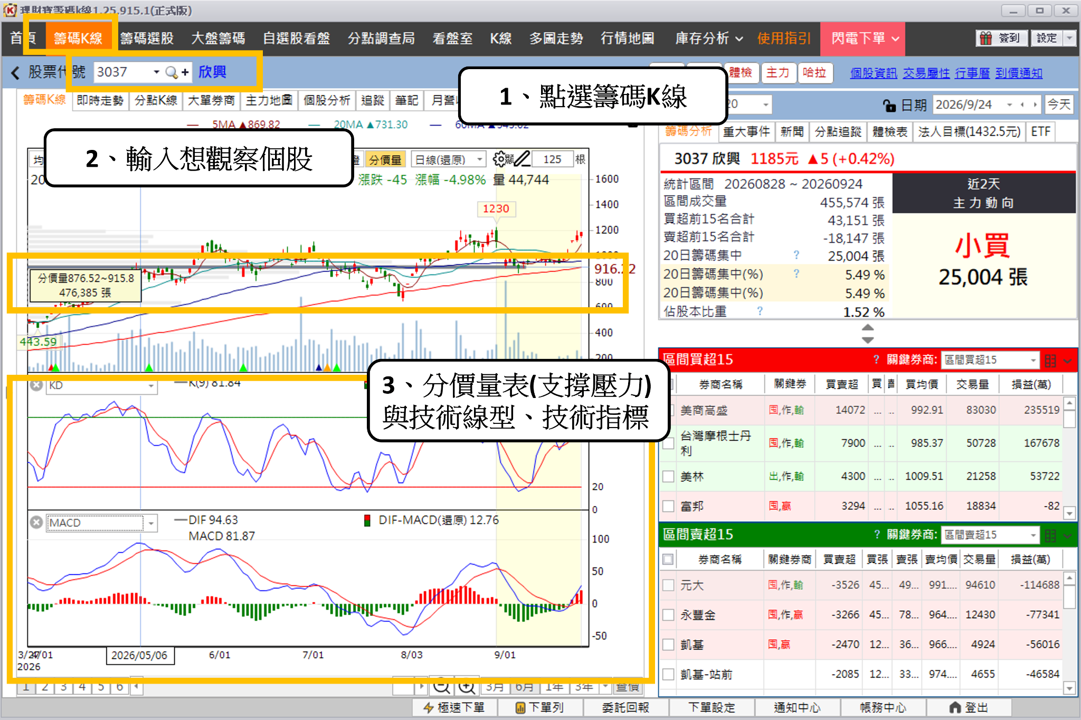Screen dimensions: 1081x720
Task: Switch to the 分點追蹤 tab
Action: click(x=838, y=132)
